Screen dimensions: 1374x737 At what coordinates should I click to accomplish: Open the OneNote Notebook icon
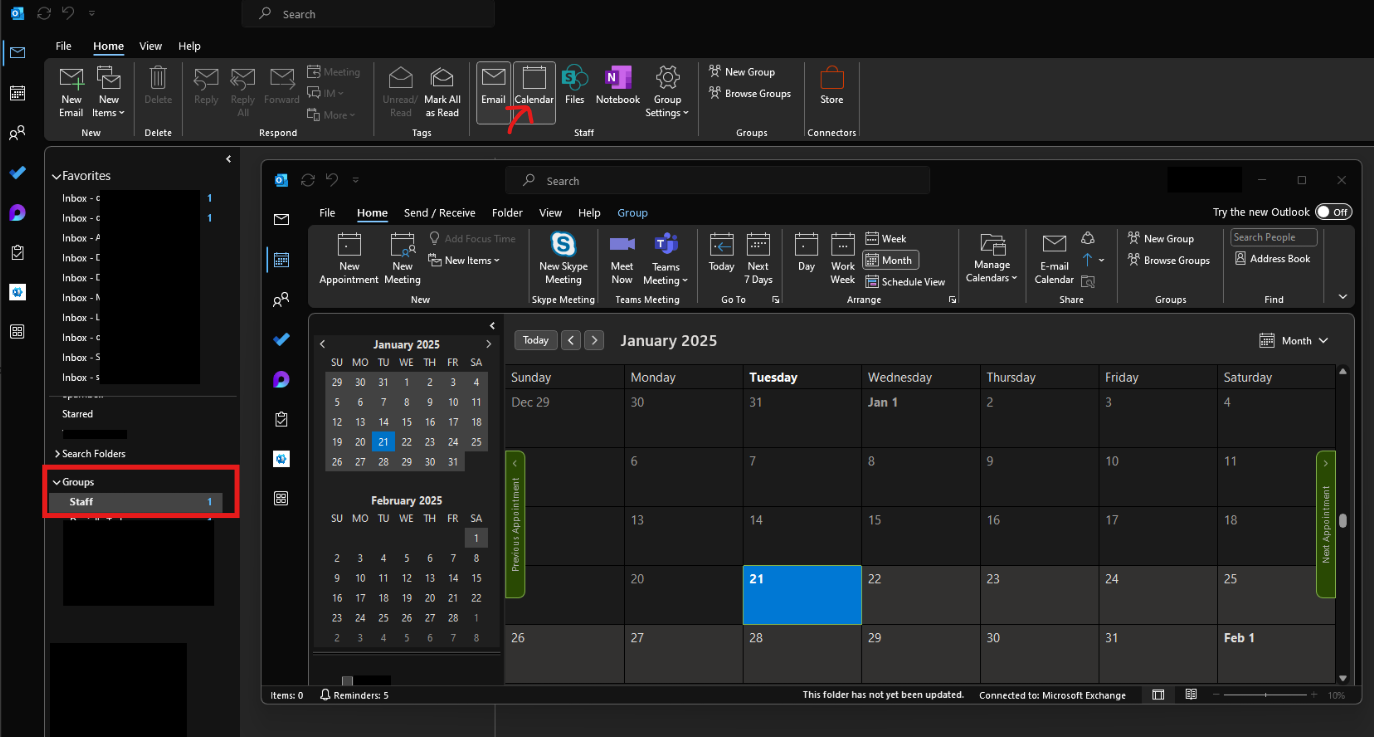tap(617, 78)
